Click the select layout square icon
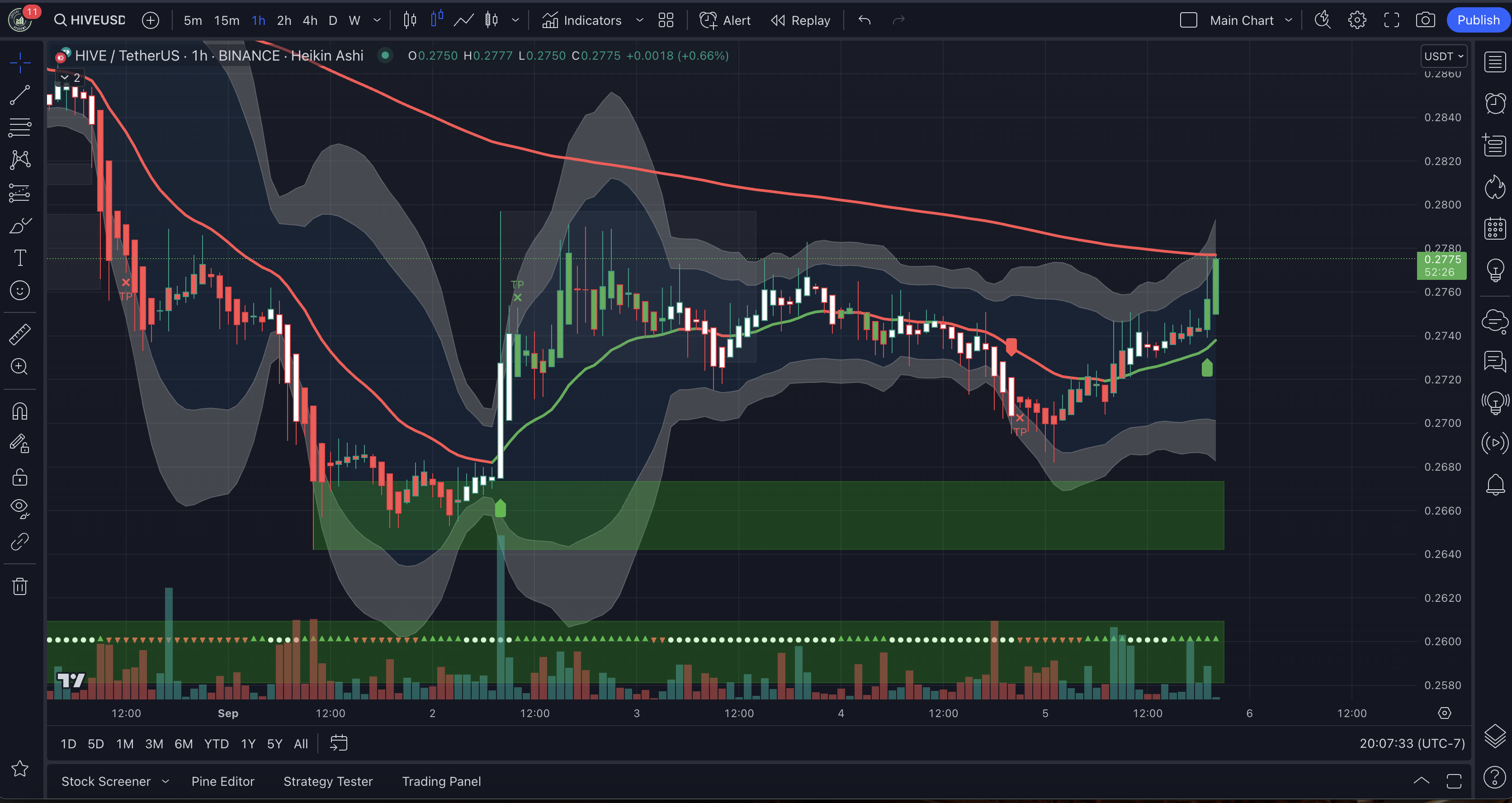Image resolution: width=1512 pixels, height=803 pixels. click(1189, 20)
